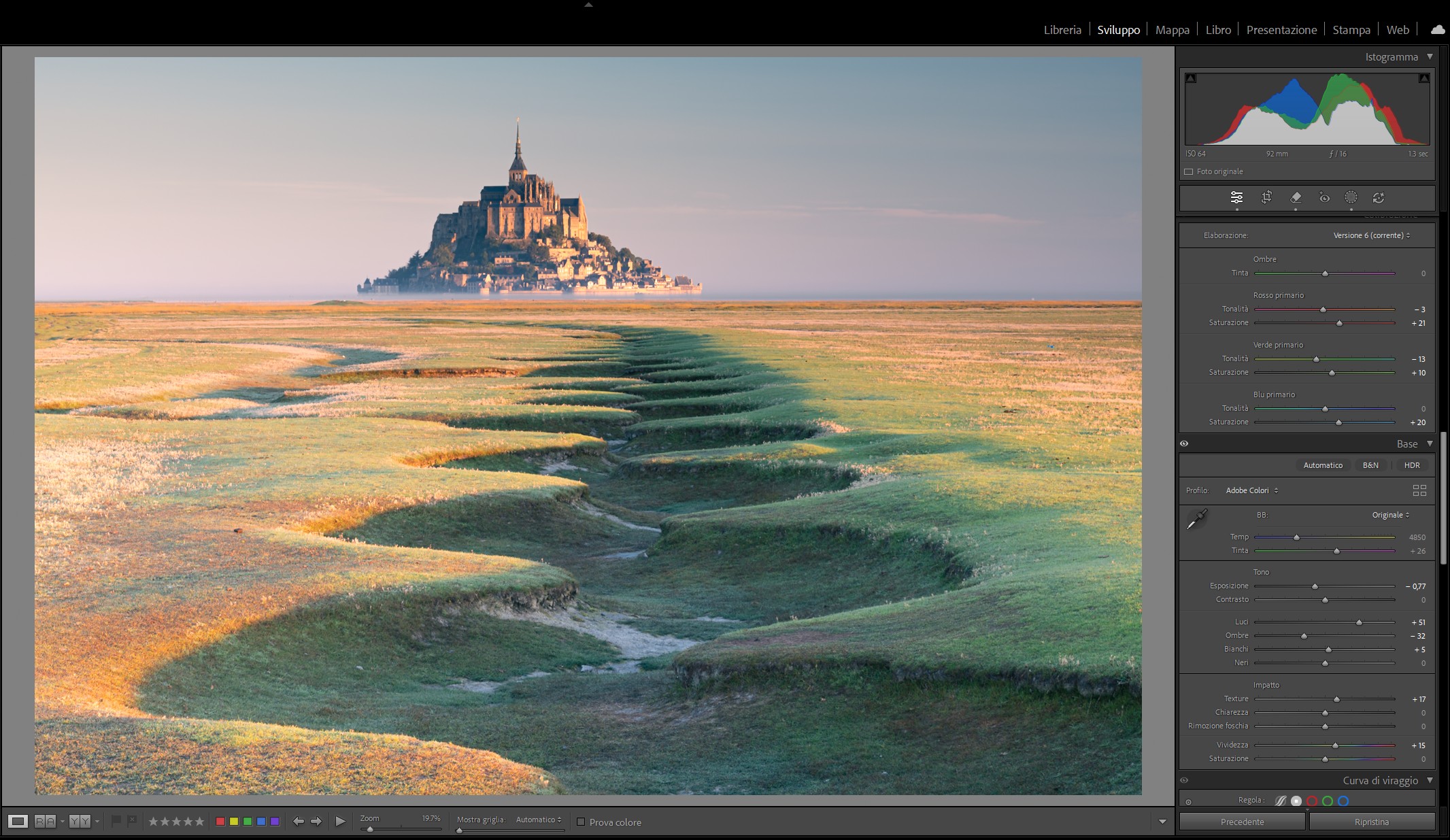Collapse the Istogramma panel
Screen dimensions: 1450x840
click(1430, 56)
